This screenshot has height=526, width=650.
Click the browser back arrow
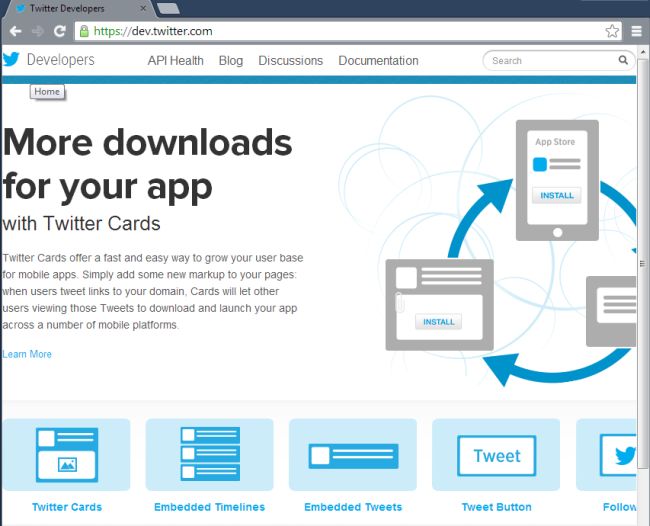point(15,31)
